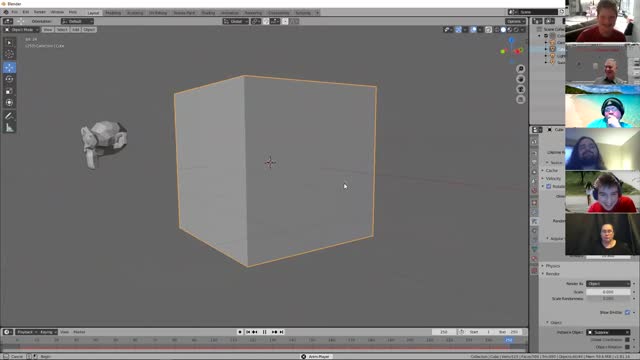Jump to the timeline start frame
Image resolution: width=640 pixels, height=360 pixels.
[x=248, y=332]
